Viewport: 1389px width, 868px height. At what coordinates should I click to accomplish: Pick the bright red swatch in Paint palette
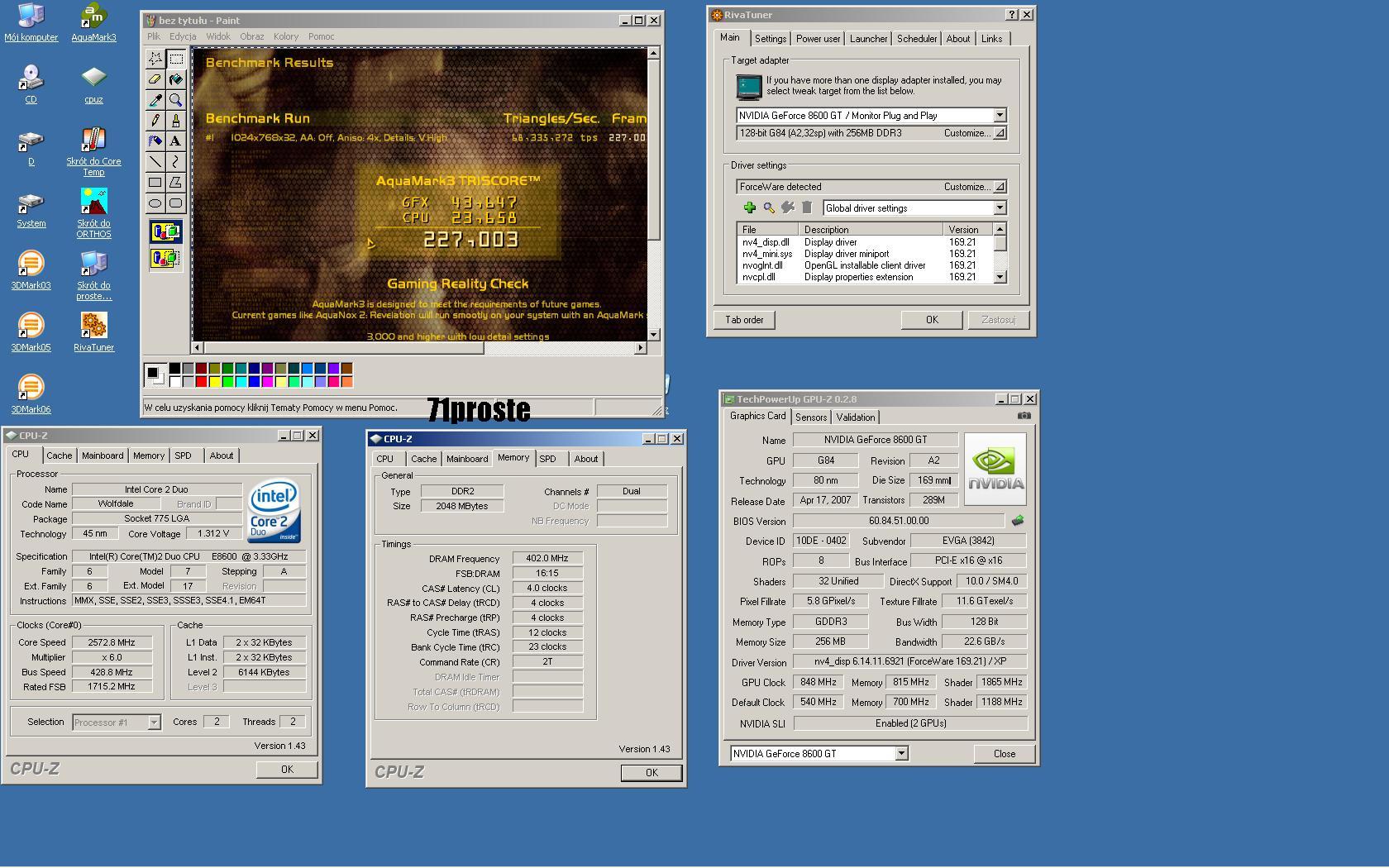click(201, 381)
